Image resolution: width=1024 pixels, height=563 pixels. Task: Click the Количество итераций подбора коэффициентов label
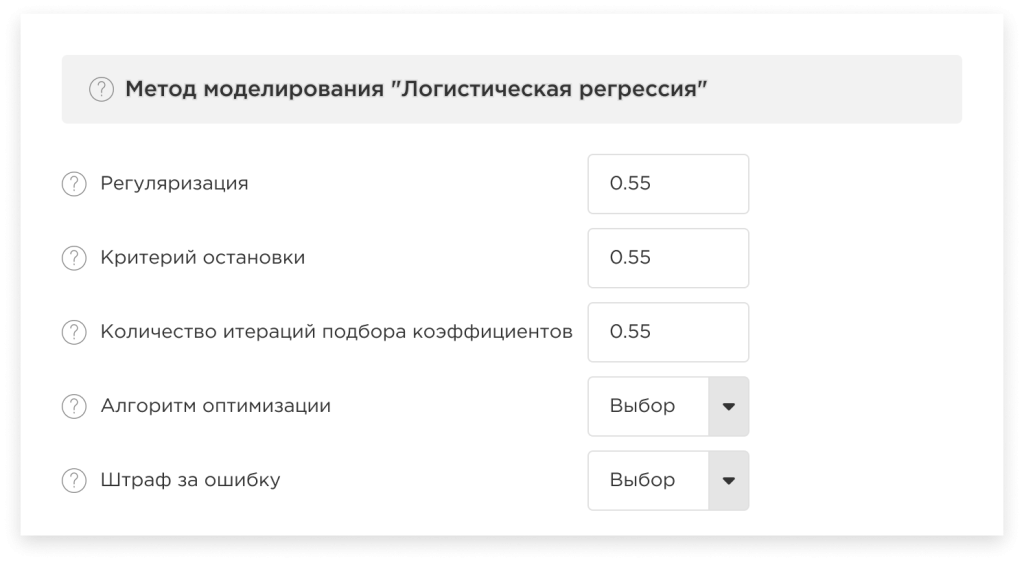point(336,332)
